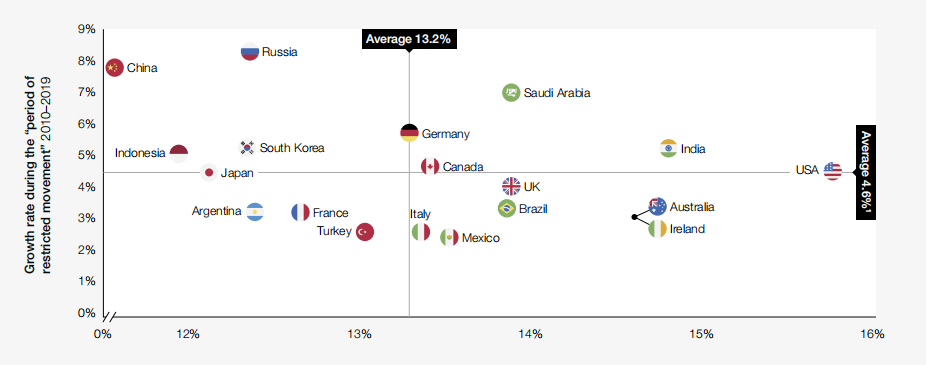926x365 pixels.
Task: Click the Japan flag marker
Action: tap(208, 172)
